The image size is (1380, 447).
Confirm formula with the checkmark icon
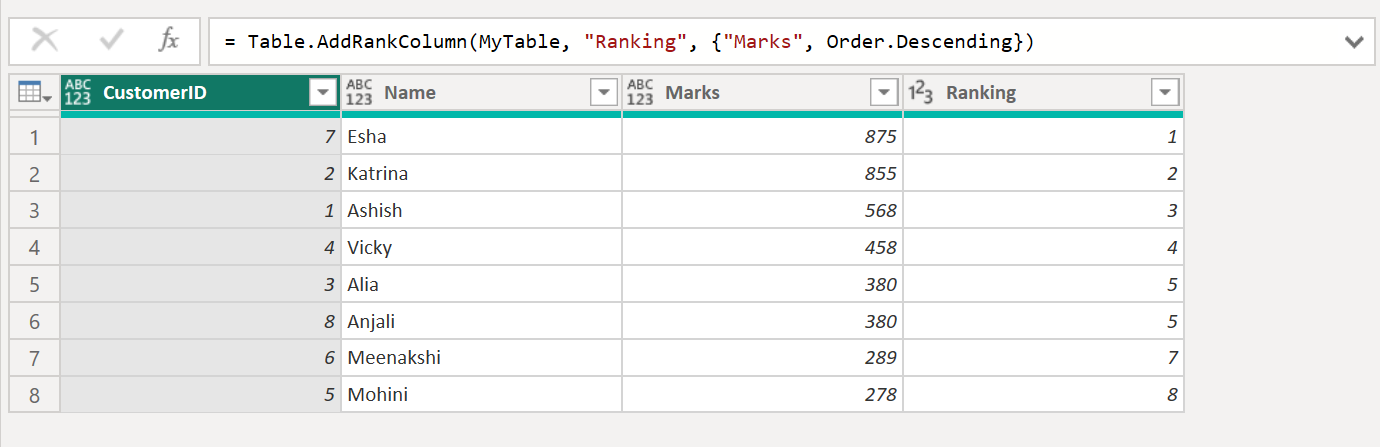(111, 41)
